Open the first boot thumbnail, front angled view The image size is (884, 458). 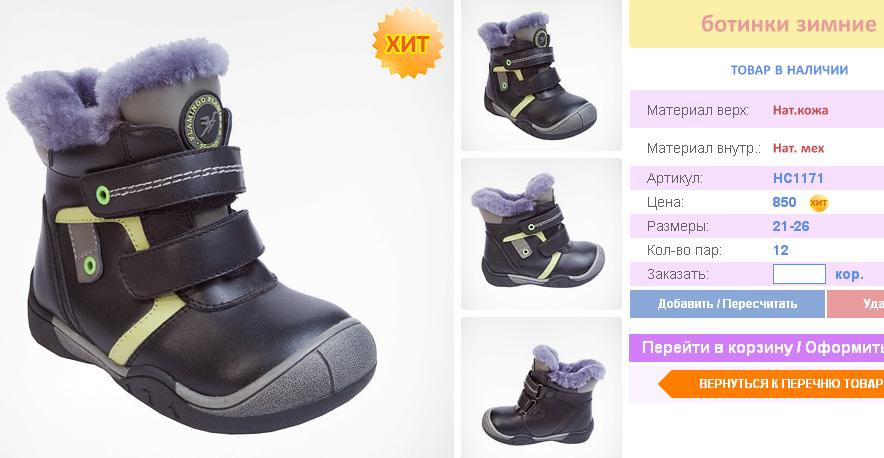(541, 75)
